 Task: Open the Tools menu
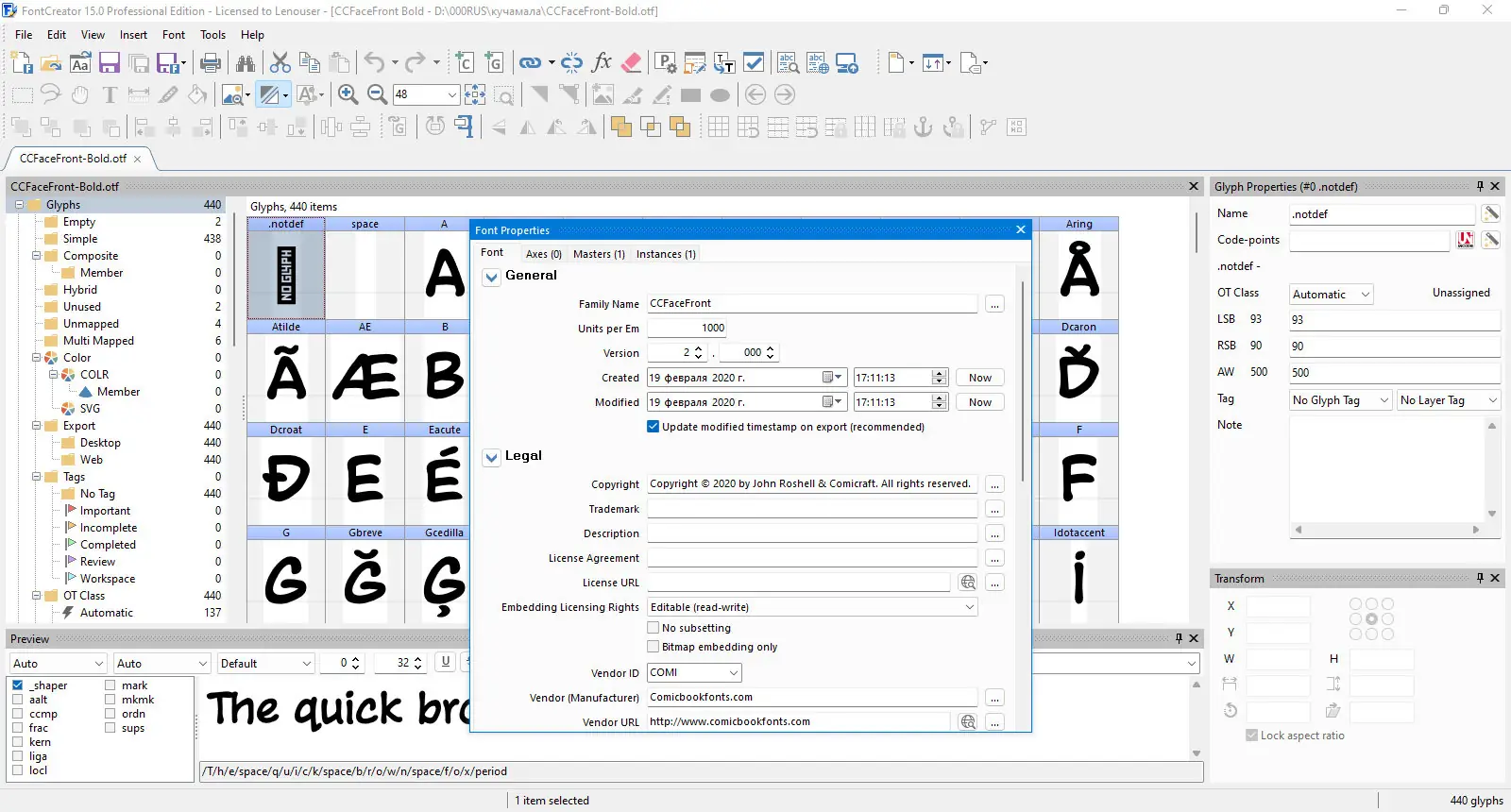212,35
